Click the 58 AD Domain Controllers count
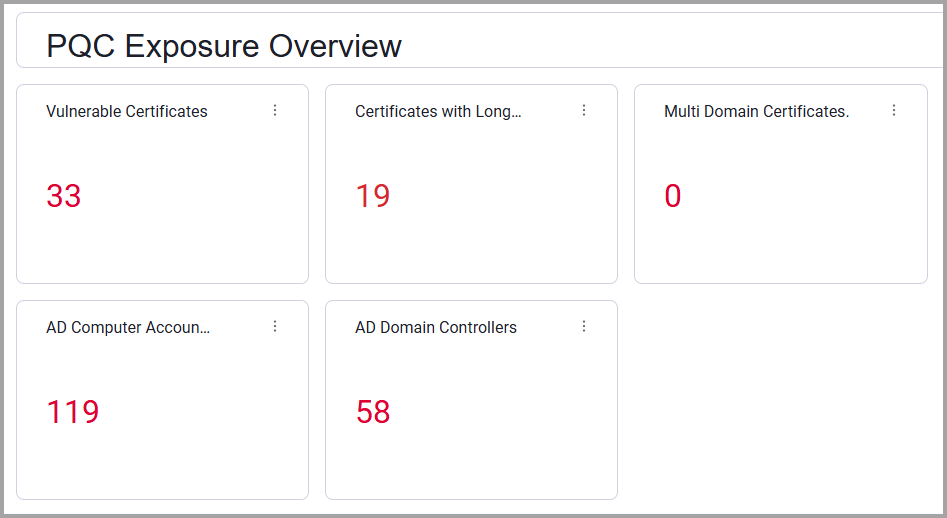The image size is (947, 518). 373,412
